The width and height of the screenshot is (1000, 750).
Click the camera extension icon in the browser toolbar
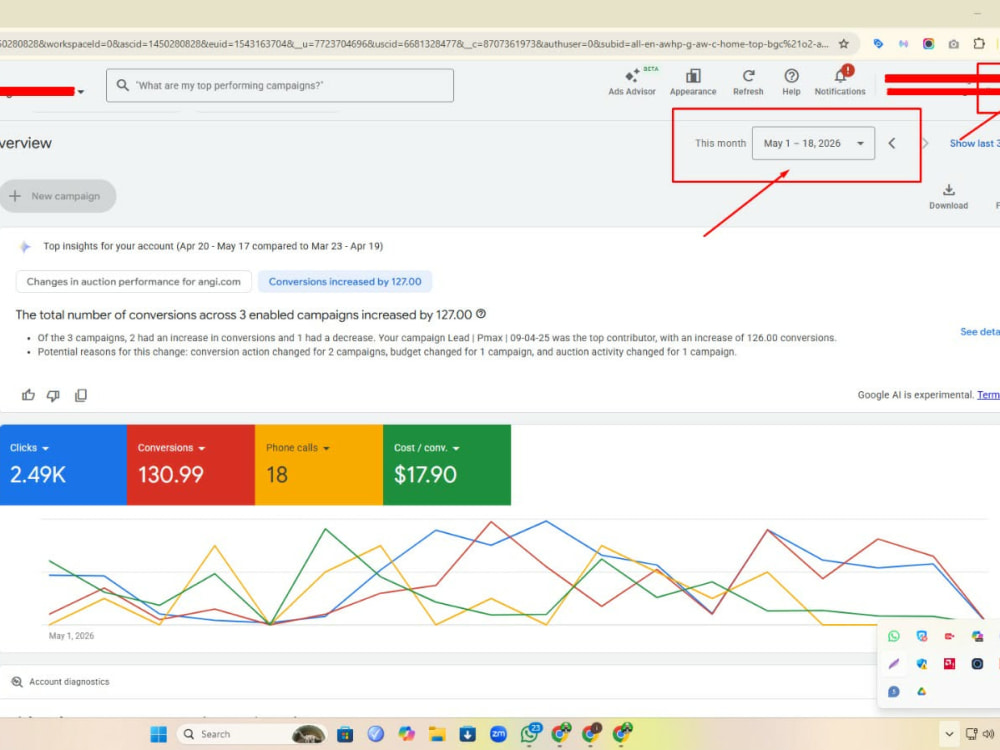pos(953,44)
